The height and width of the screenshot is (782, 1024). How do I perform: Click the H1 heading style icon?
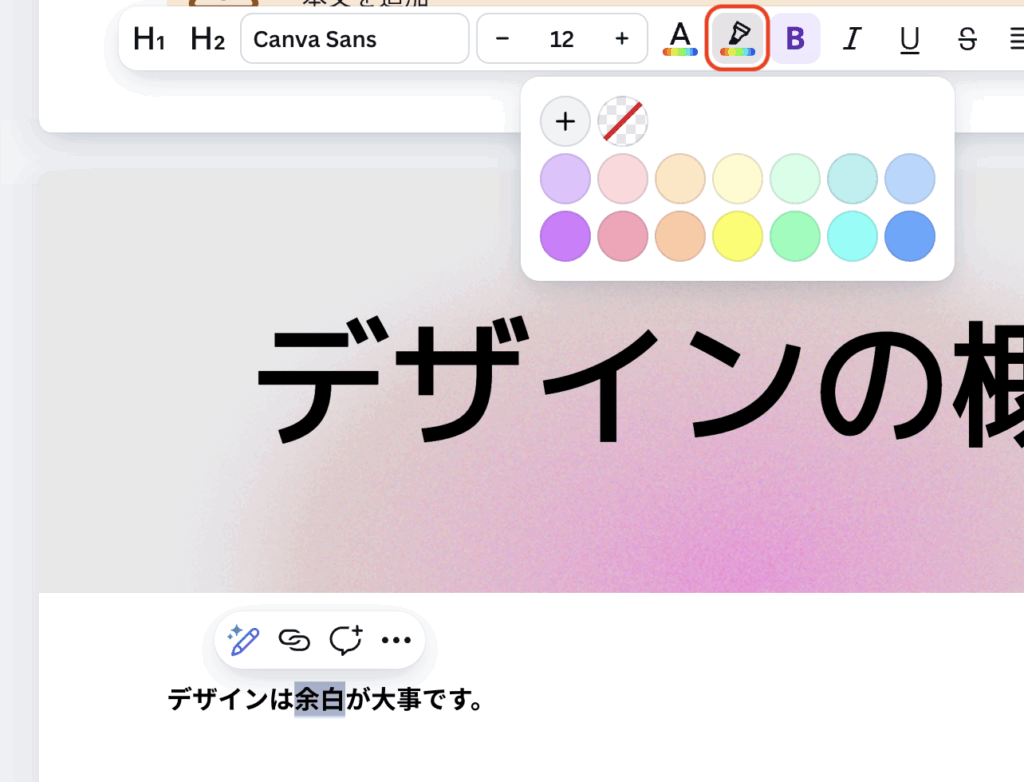click(x=149, y=39)
